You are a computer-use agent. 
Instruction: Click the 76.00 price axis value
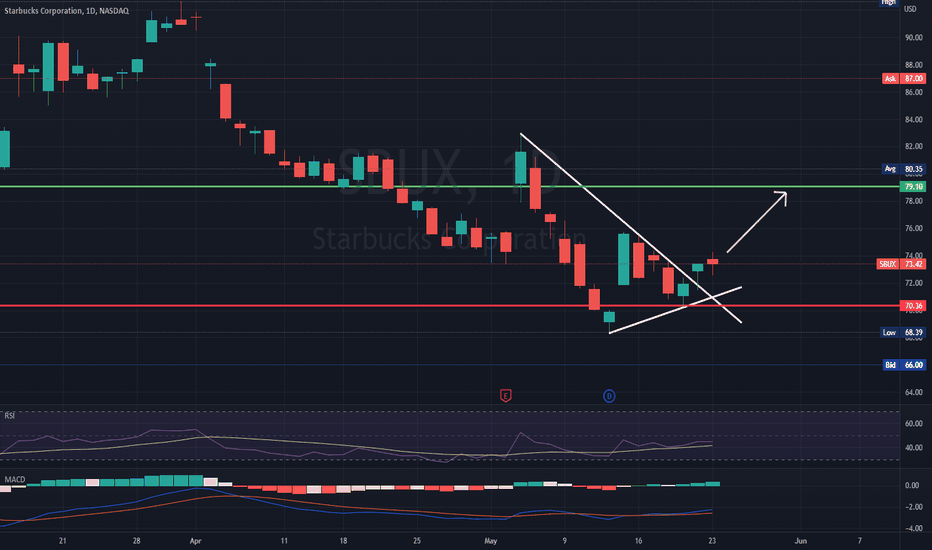pos(914,228)
